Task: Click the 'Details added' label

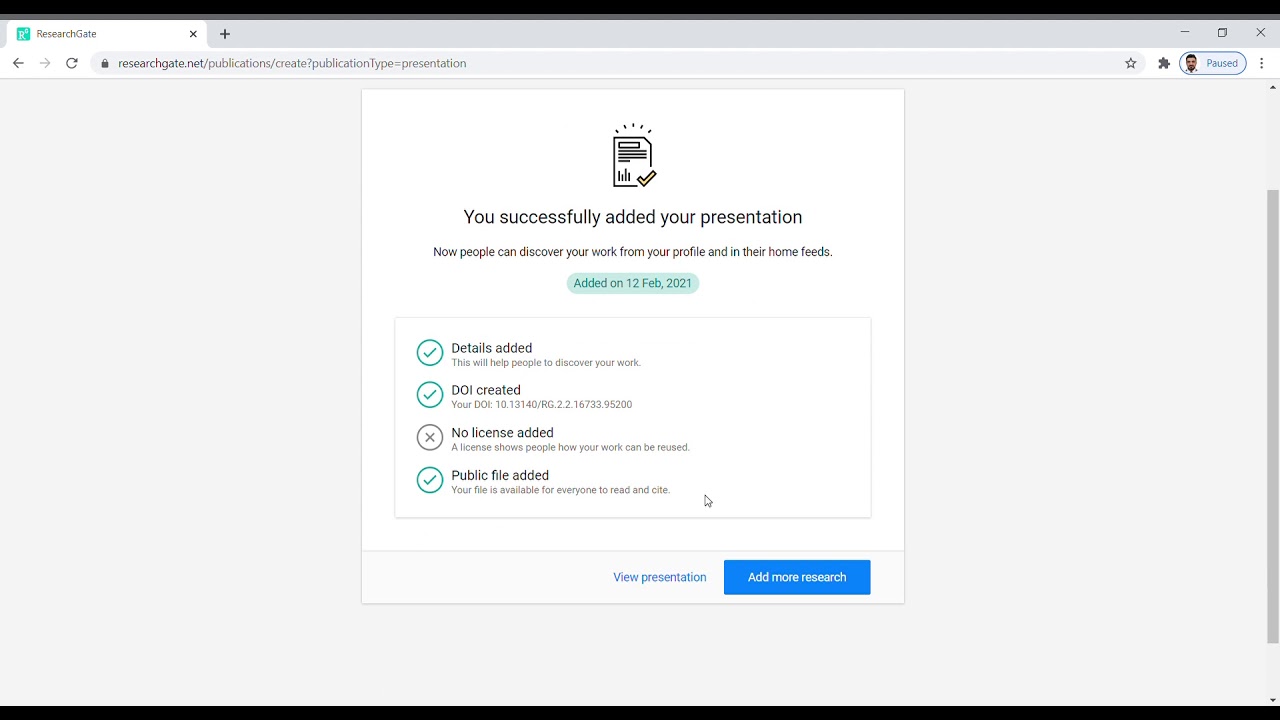Action: 492,348
